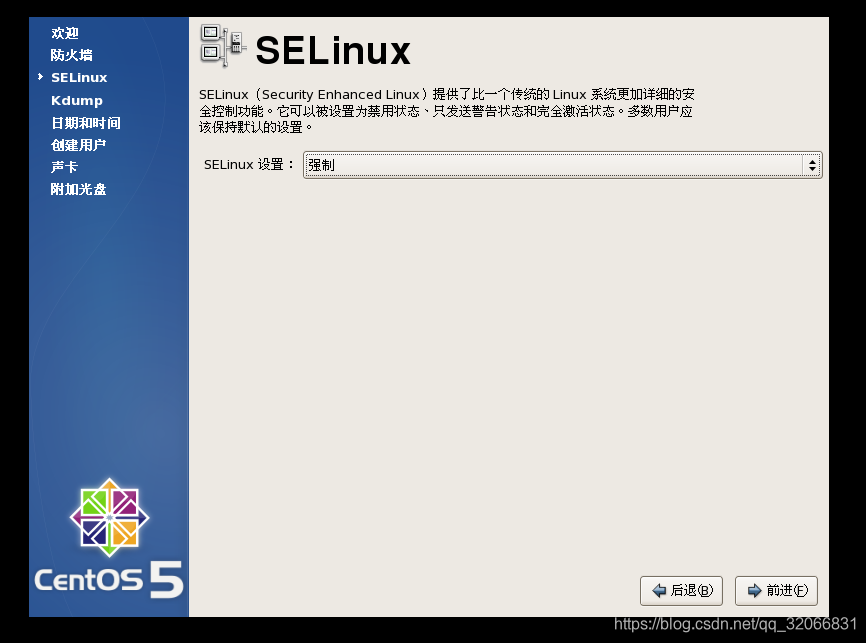The height and width of the screenshot is (643, 866).
Task: Select 附加光盘 in the sidebar
Action: pyautogui.click(x=78, y=189)
